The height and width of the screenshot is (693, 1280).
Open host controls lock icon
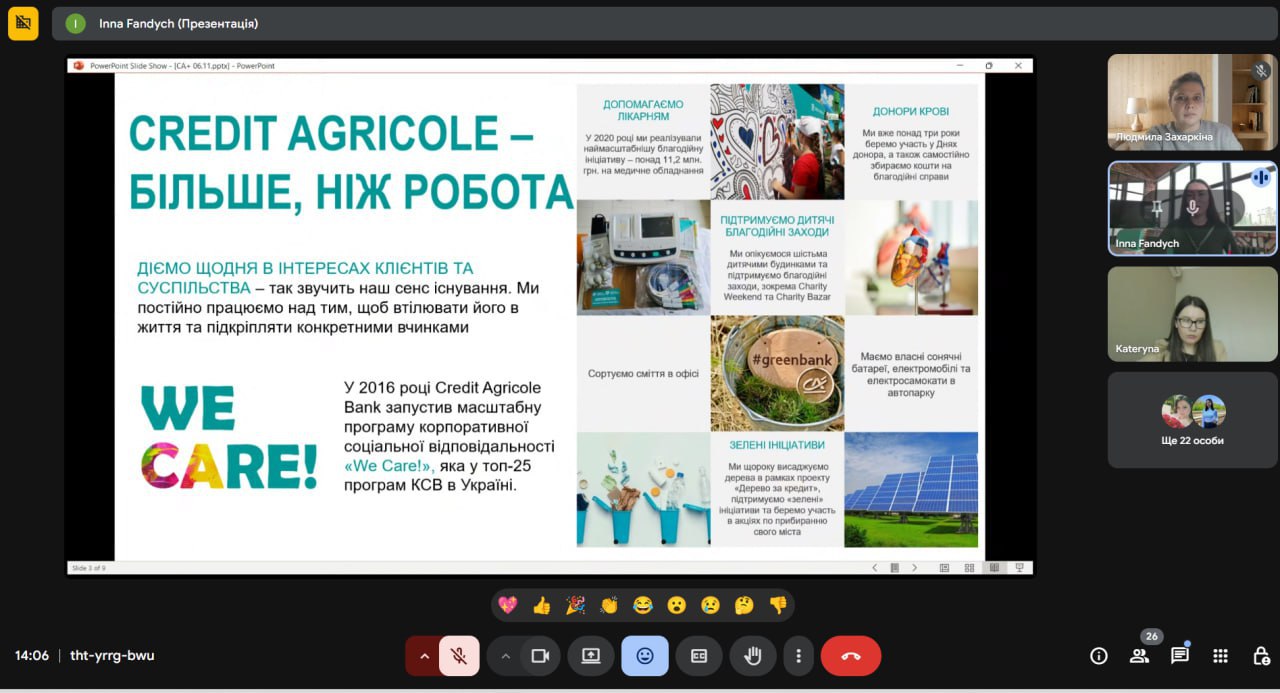tap(1261, 656)
